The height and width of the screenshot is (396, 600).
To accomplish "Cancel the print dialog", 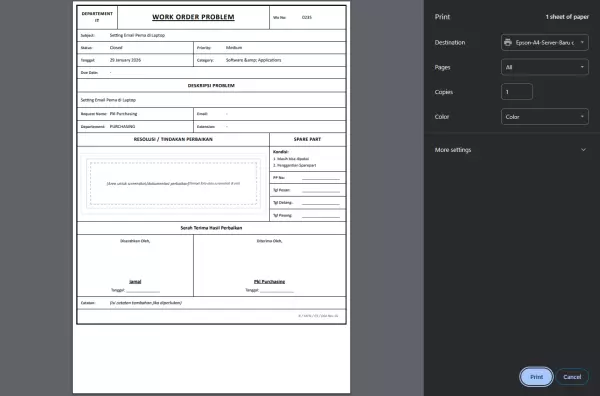I will [x=572, y=377].
